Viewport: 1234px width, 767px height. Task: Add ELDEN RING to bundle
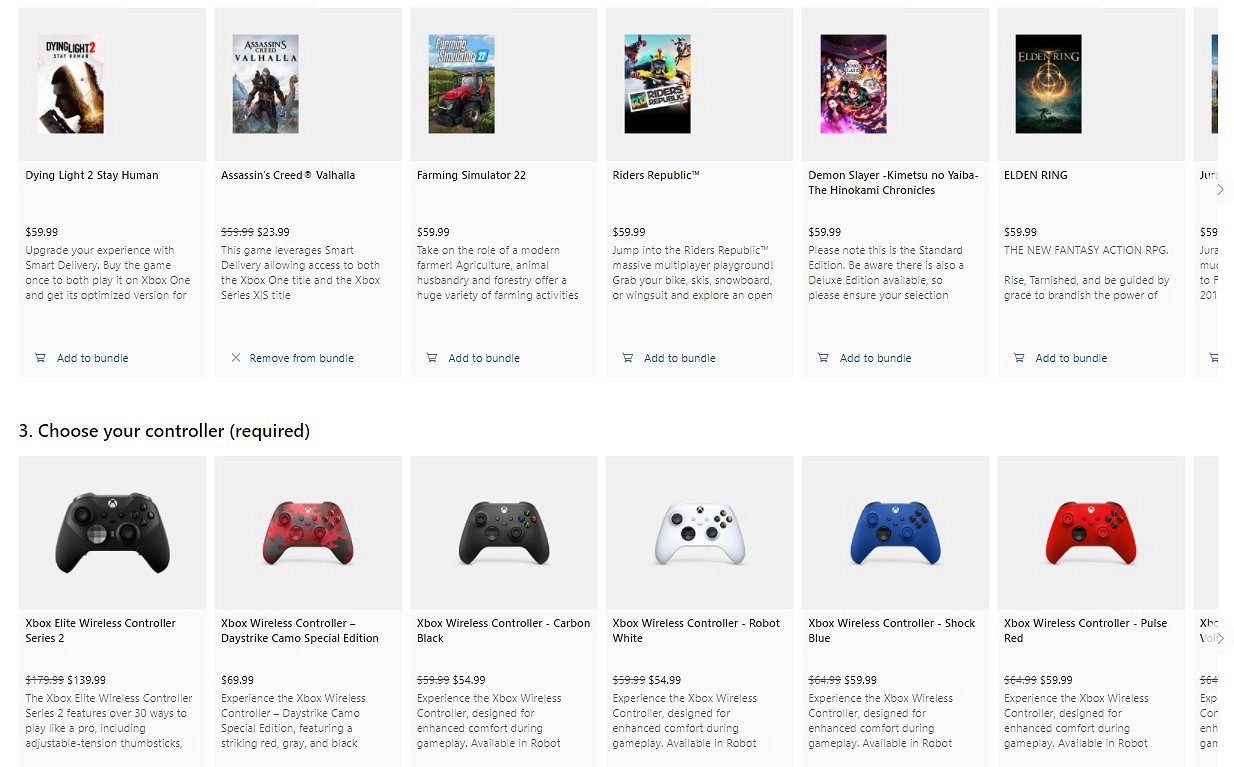[x=1071, y=358]
